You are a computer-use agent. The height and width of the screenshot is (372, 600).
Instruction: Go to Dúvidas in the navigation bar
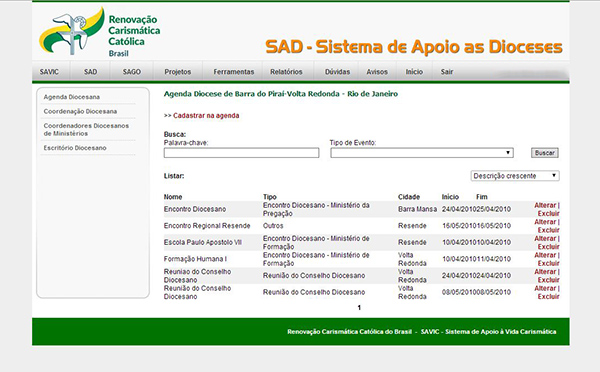coord(337,72)
